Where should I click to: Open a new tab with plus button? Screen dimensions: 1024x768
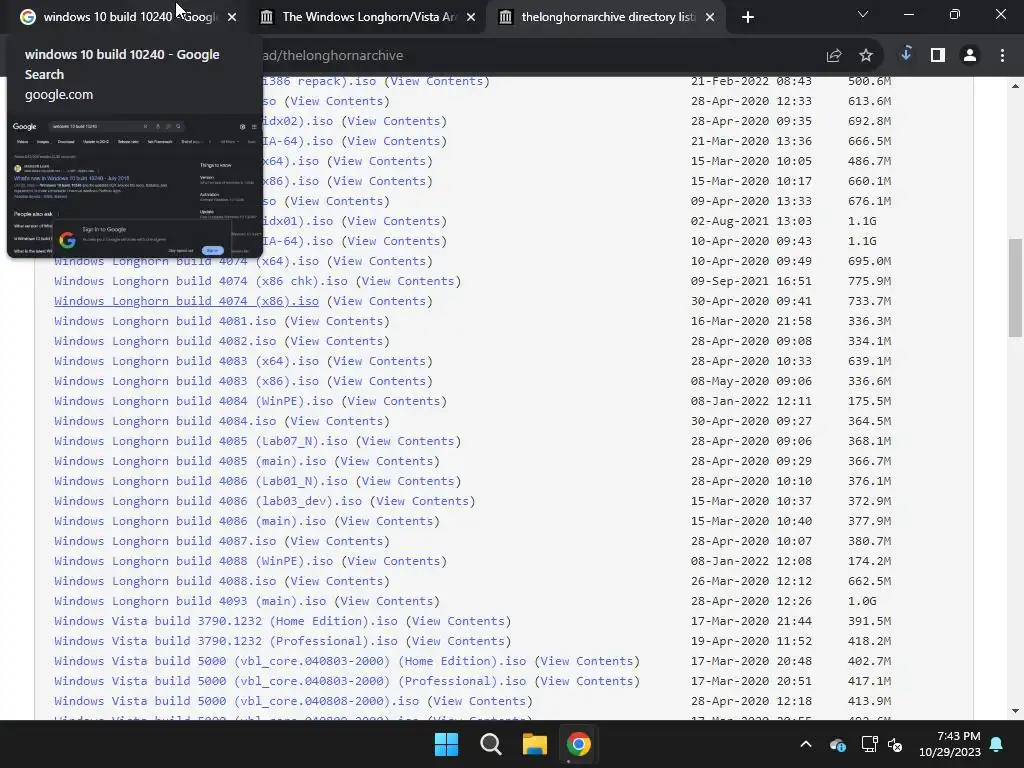click(748, 17)
